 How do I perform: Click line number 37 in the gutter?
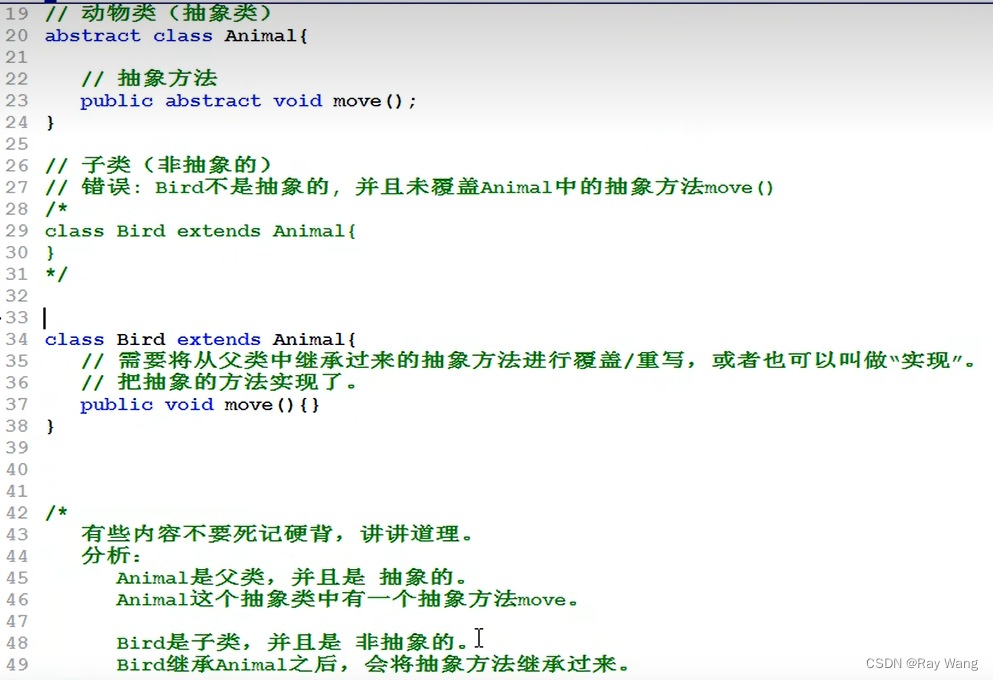(17, 404)
